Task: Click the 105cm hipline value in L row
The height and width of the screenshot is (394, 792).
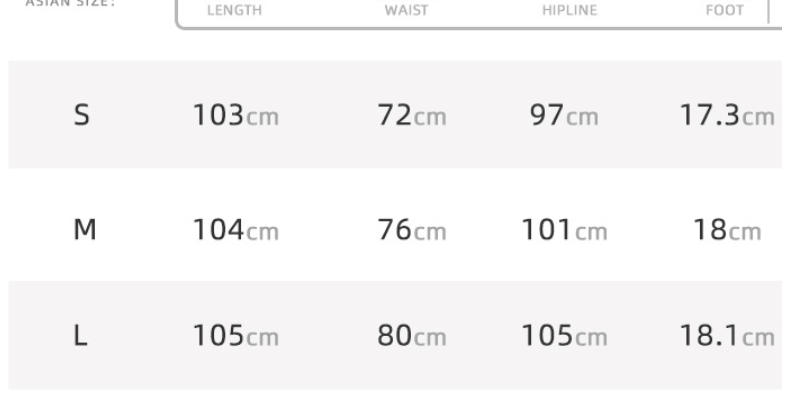Action: (564, 336)
